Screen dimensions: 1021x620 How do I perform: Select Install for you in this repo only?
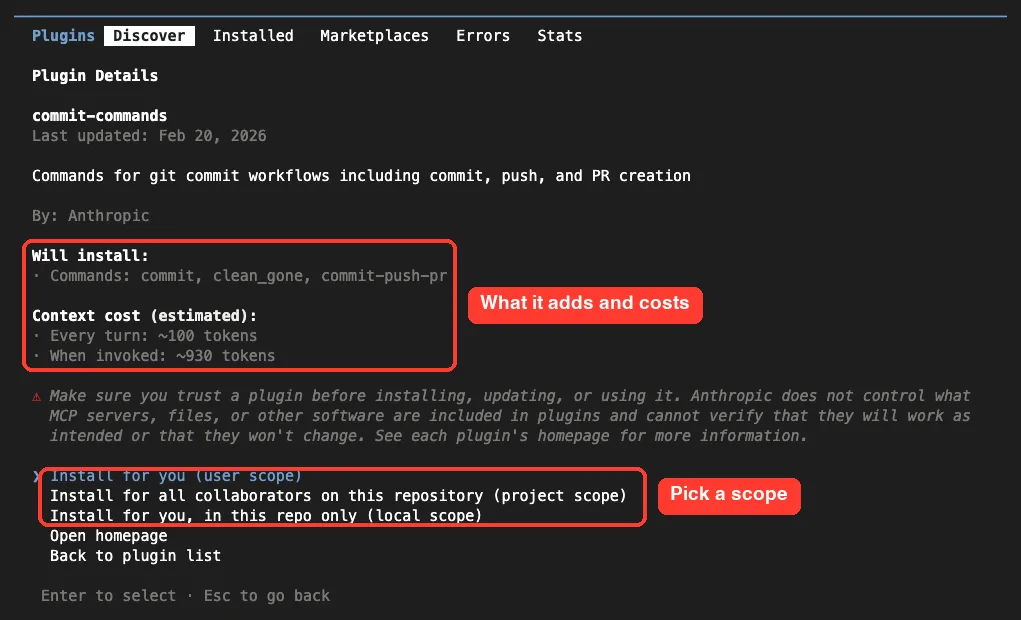pos(266,516)
